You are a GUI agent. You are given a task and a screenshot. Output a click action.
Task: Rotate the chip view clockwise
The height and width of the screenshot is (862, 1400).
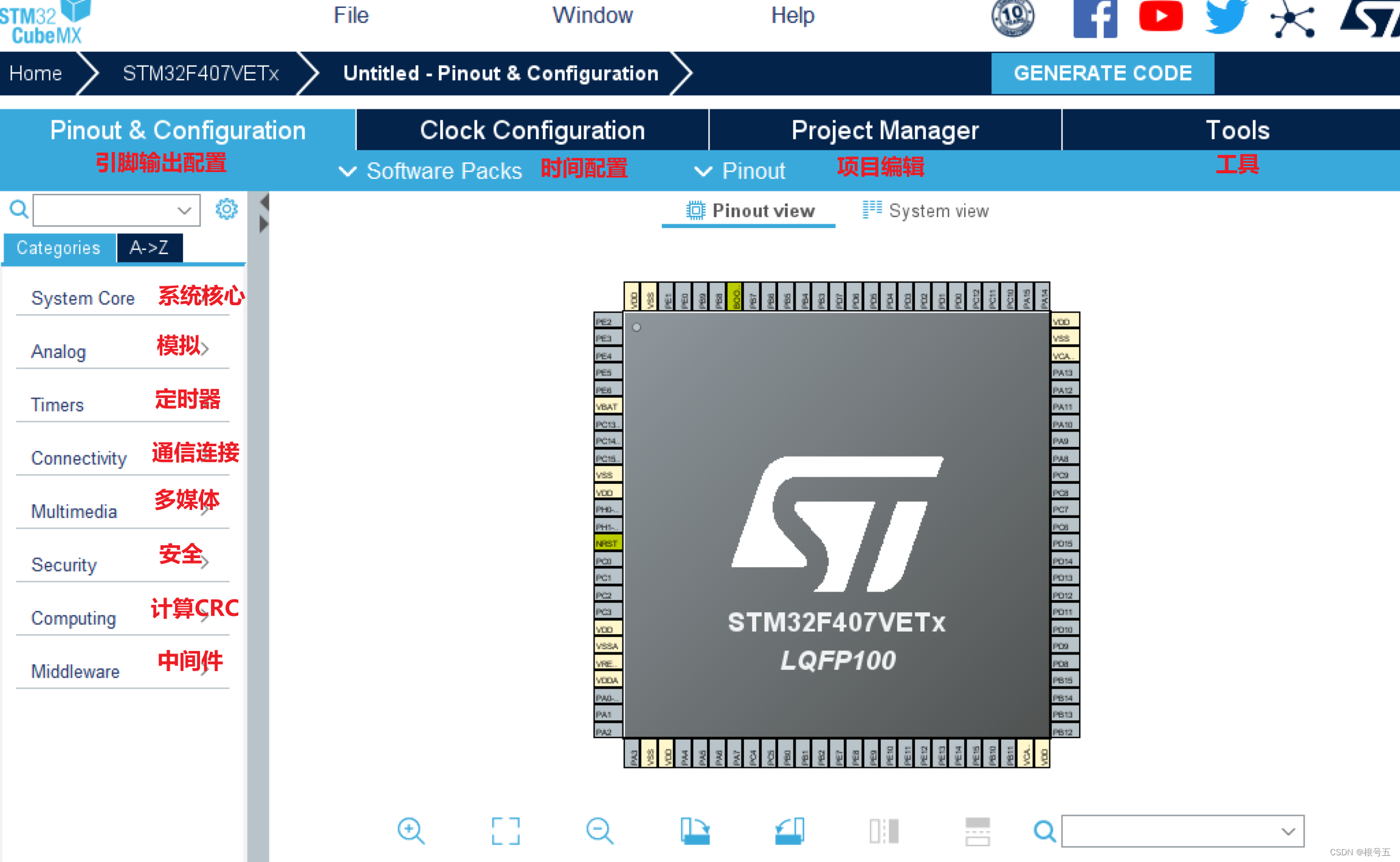tap(695, 830)
